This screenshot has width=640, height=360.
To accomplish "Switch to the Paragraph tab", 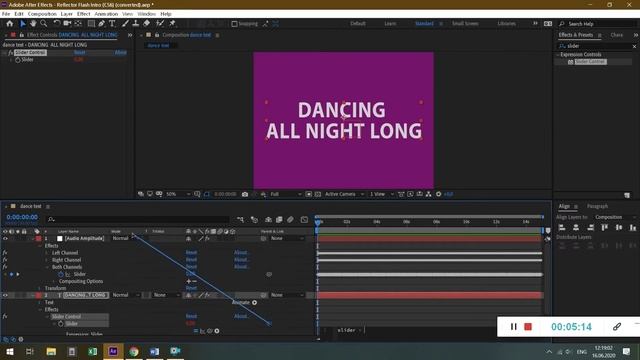I will (597, 207).
